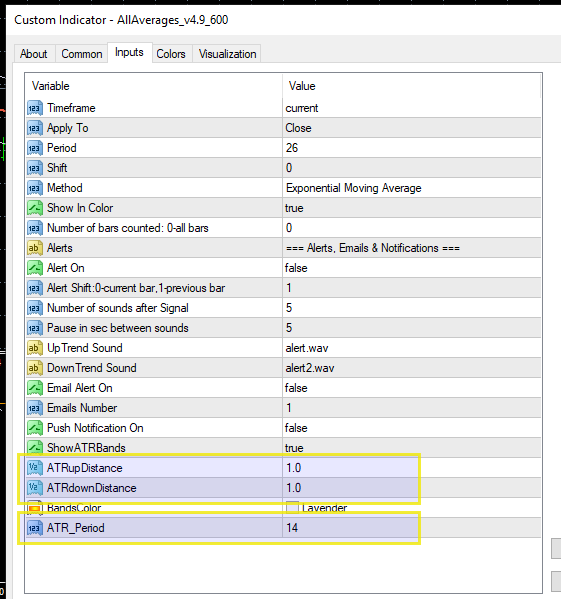
Task: Click the ATR_Period integer icon
Action: (x=35, y=528)
